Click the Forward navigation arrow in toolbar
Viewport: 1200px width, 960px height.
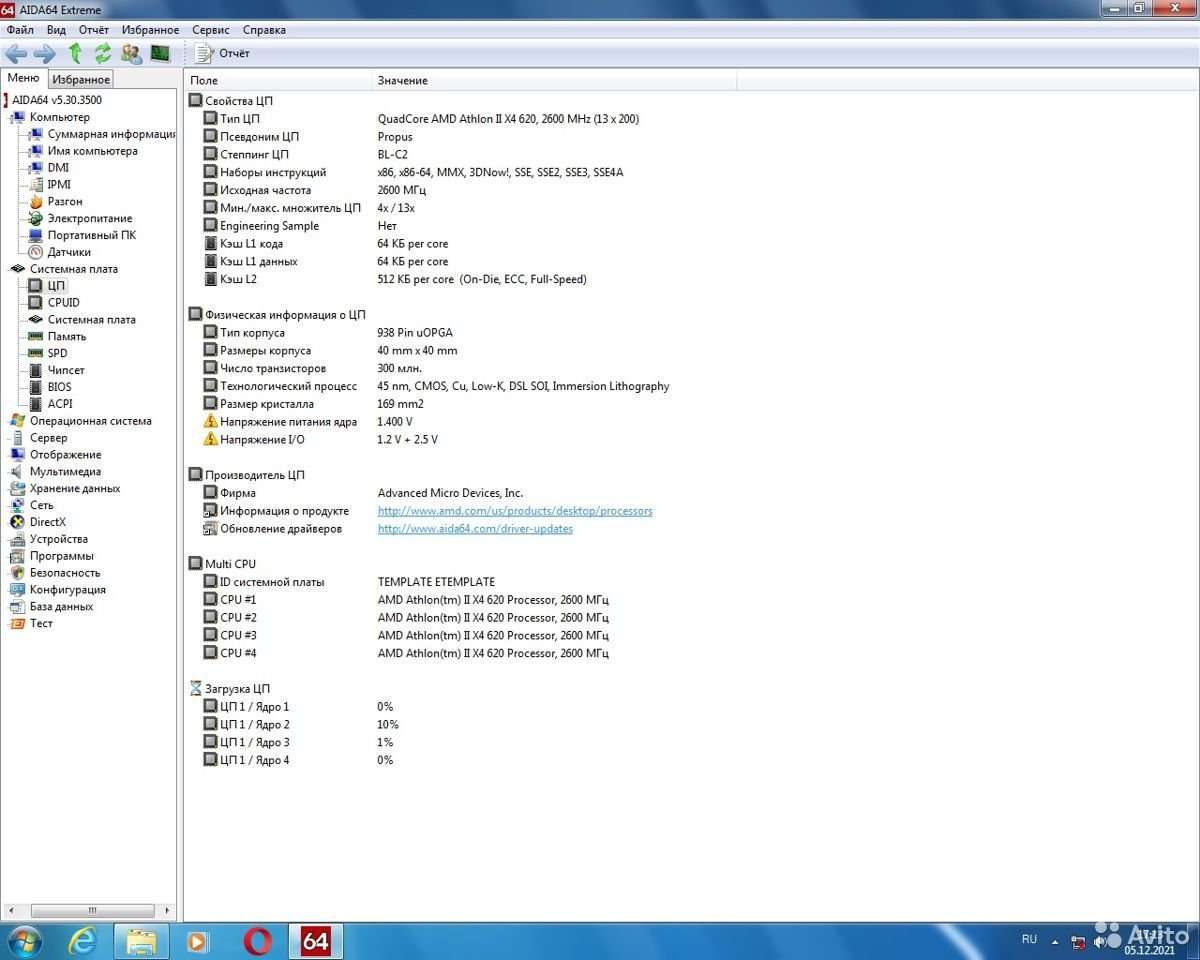click(45, 53)
